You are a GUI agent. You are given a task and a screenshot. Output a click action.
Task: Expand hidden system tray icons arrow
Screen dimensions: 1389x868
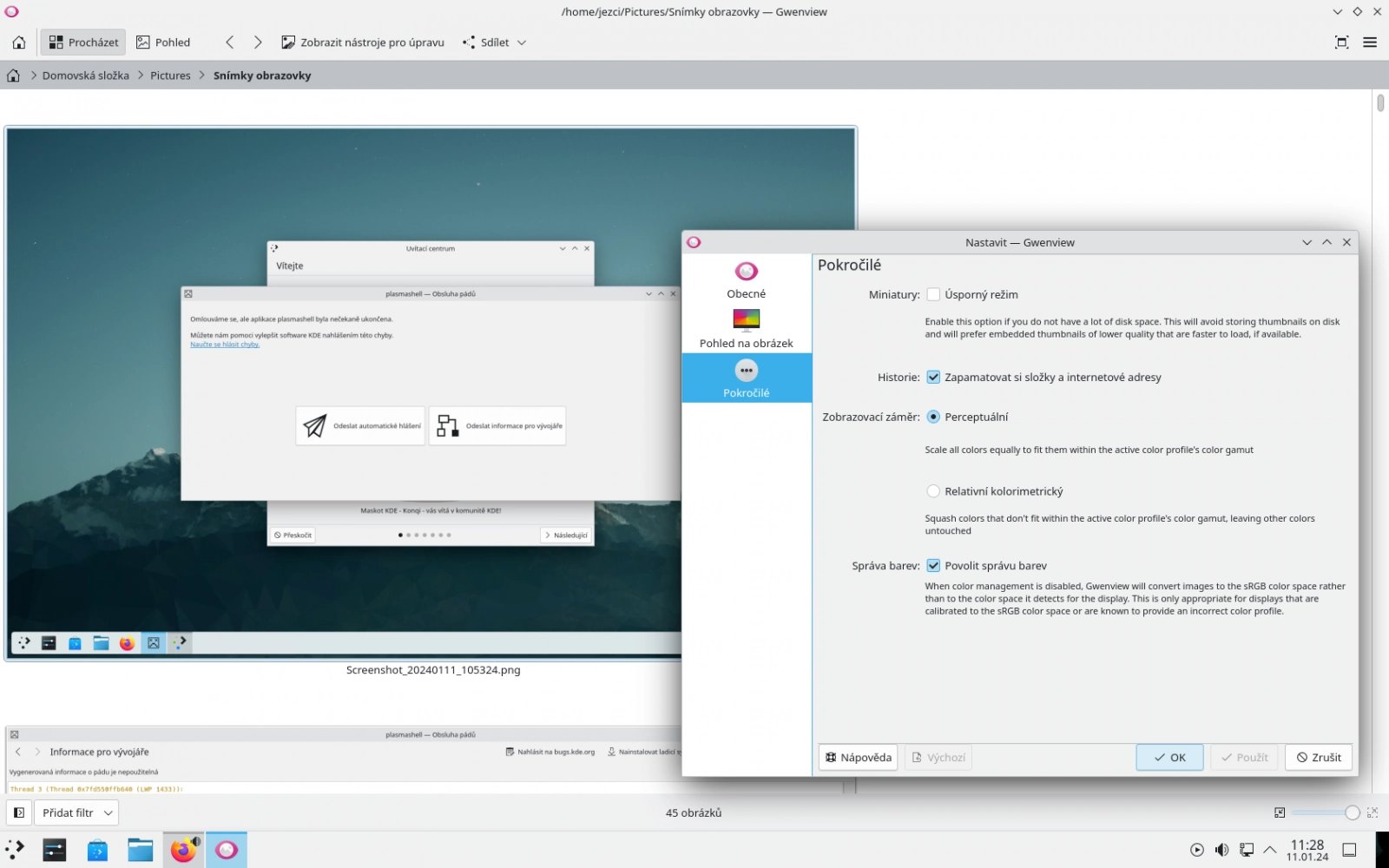point(1270,850)
